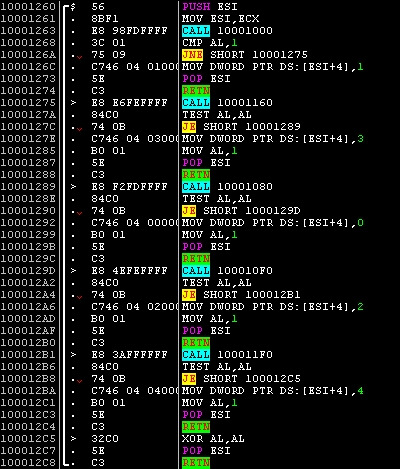Select address 100012C7
The image size is (400, 469).
pyautogui.click(x=28, y=450)
